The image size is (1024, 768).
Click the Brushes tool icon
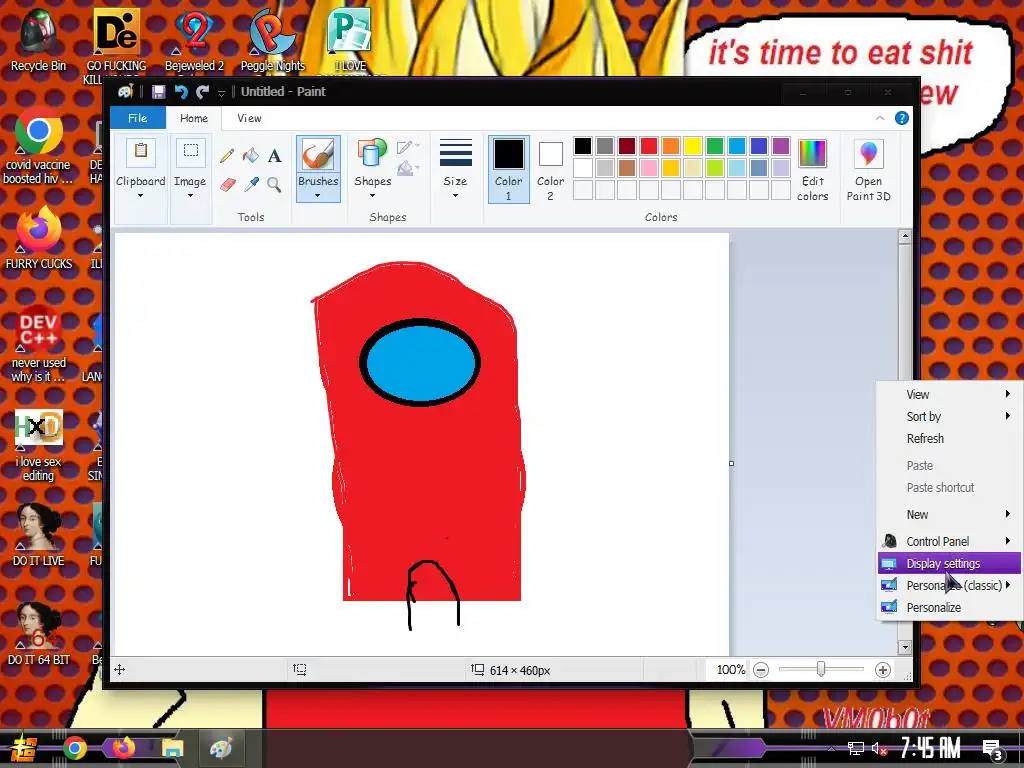318,155
